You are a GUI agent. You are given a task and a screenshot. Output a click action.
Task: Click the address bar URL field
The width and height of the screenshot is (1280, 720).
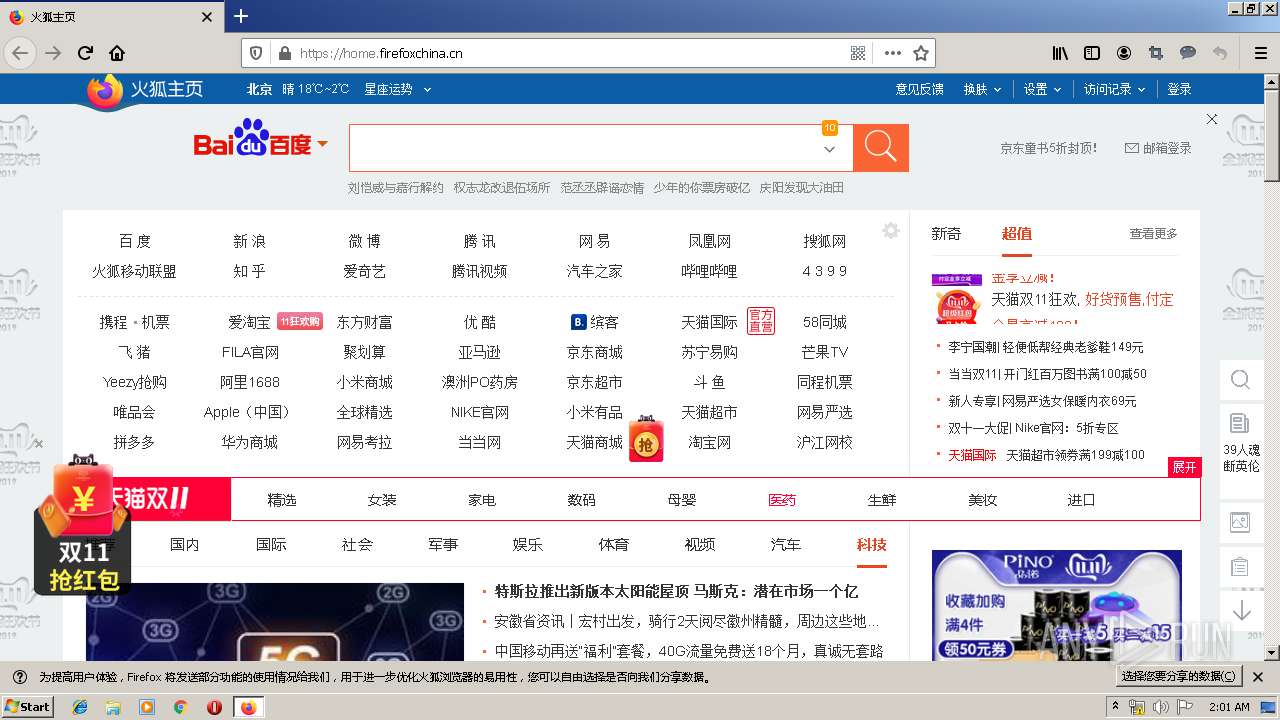570,53
